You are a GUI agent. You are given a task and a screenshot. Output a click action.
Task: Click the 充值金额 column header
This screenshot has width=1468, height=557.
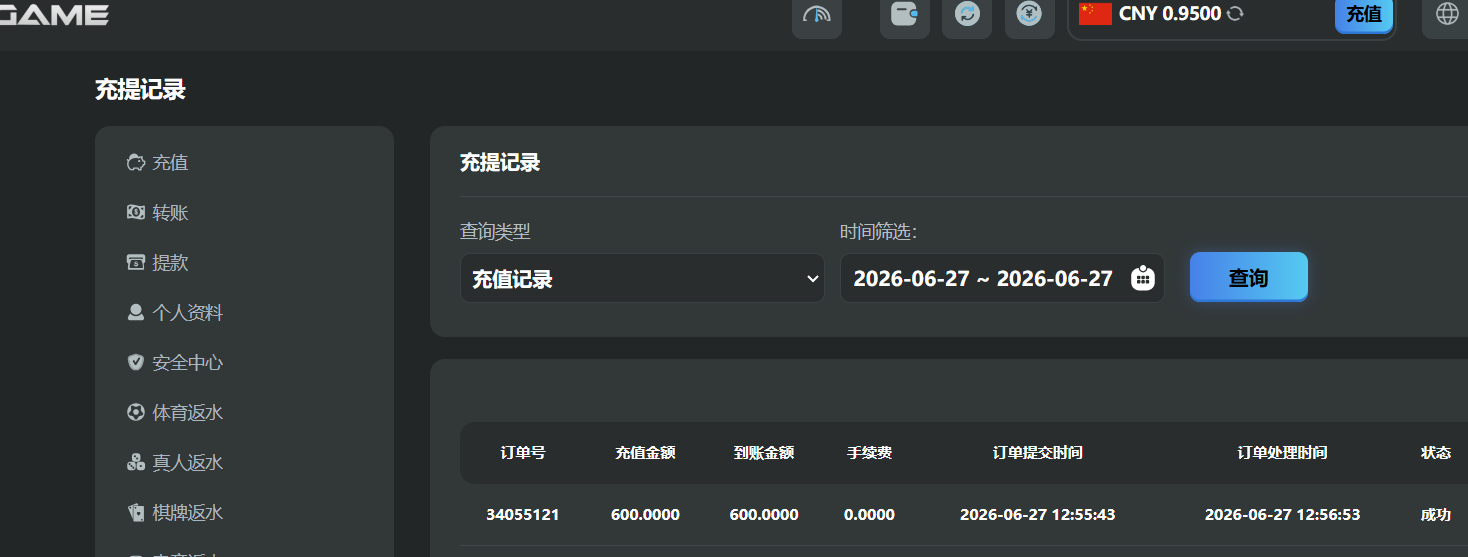tap(645, 453)
